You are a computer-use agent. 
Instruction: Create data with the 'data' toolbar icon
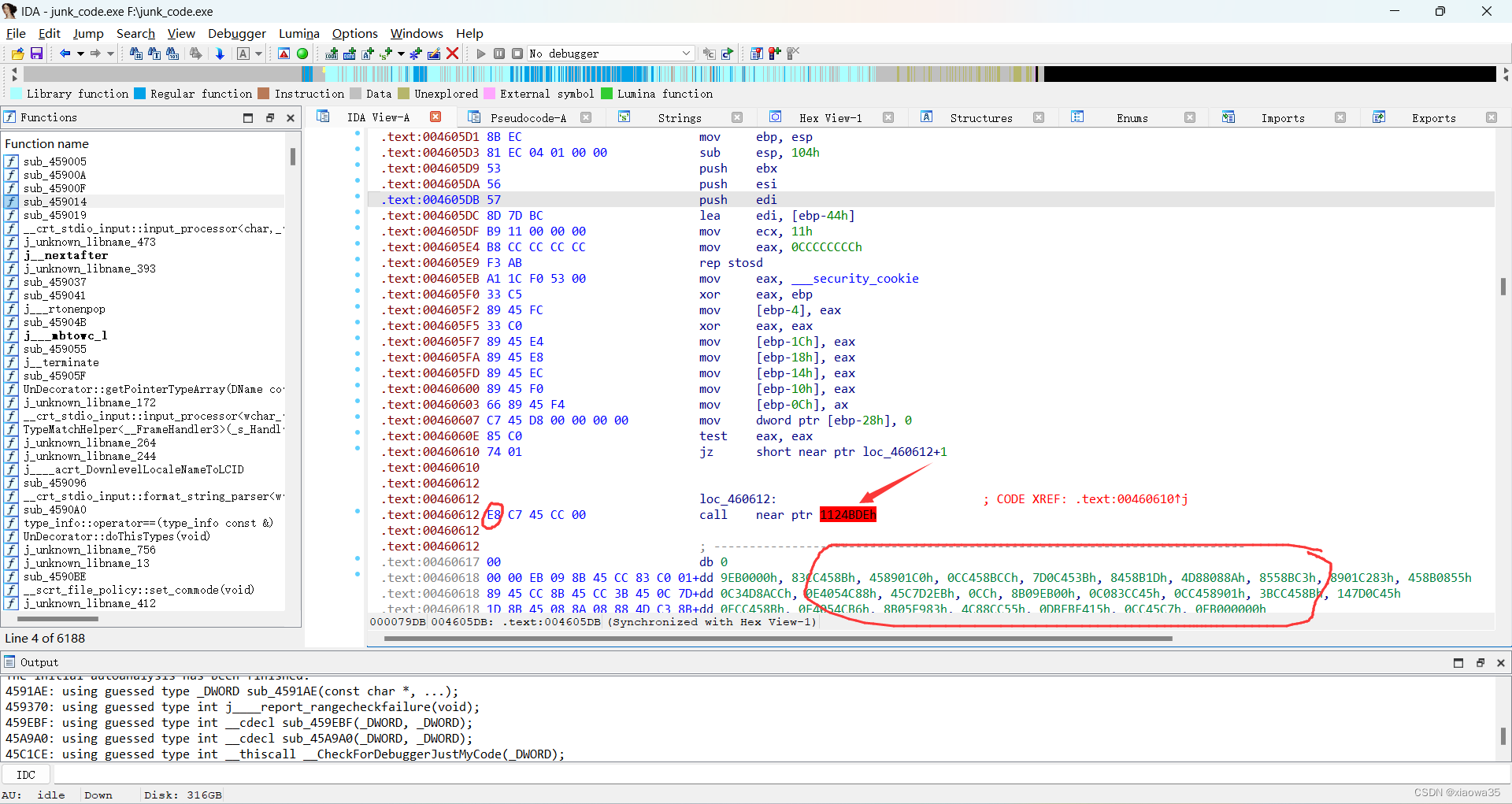(x=350, y=54)
